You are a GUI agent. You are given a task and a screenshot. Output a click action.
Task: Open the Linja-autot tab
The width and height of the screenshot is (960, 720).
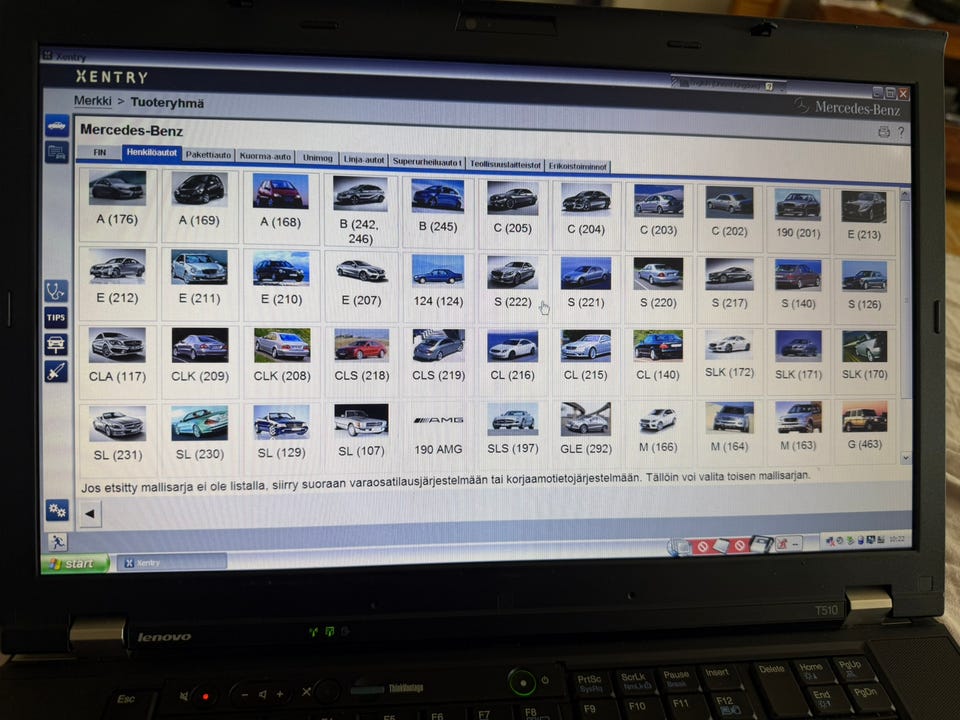coord(364,160)
